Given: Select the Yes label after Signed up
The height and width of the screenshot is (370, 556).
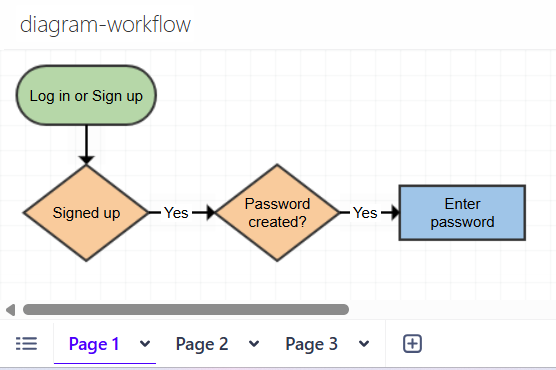Looking at the screenshot, I should pos(176,213).
